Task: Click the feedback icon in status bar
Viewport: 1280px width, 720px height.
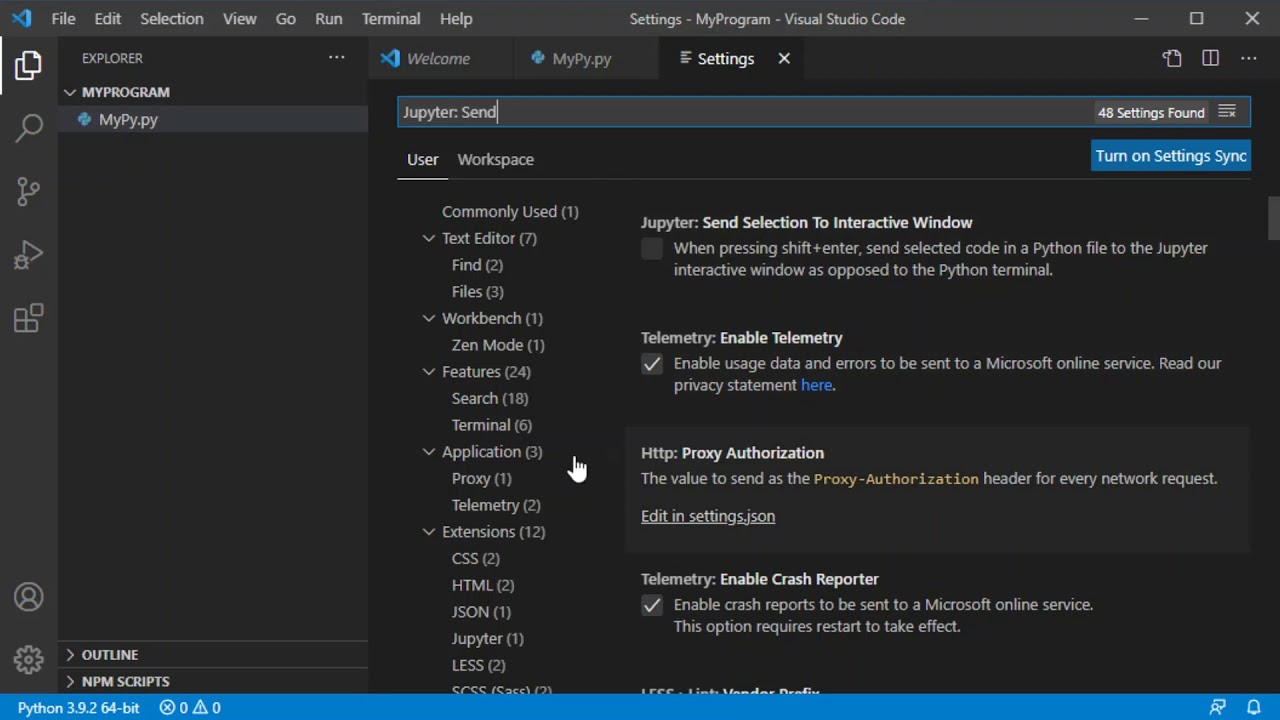Action: click(x=1217, y=708)
